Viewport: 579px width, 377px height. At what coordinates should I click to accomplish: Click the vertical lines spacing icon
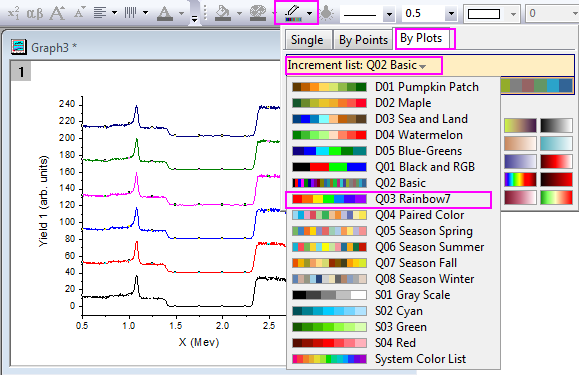click(x=130, y=13)
